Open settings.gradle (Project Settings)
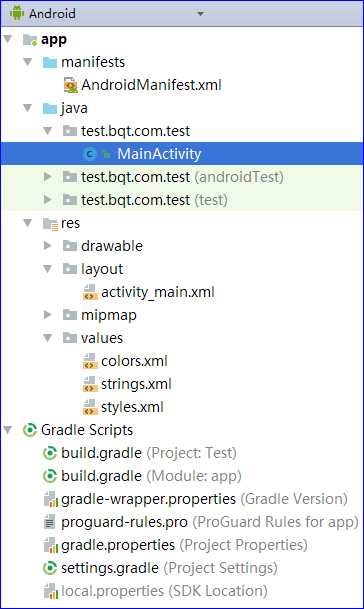Image resolution: width=364 pixels, height=609 pixels. point(169,568)
